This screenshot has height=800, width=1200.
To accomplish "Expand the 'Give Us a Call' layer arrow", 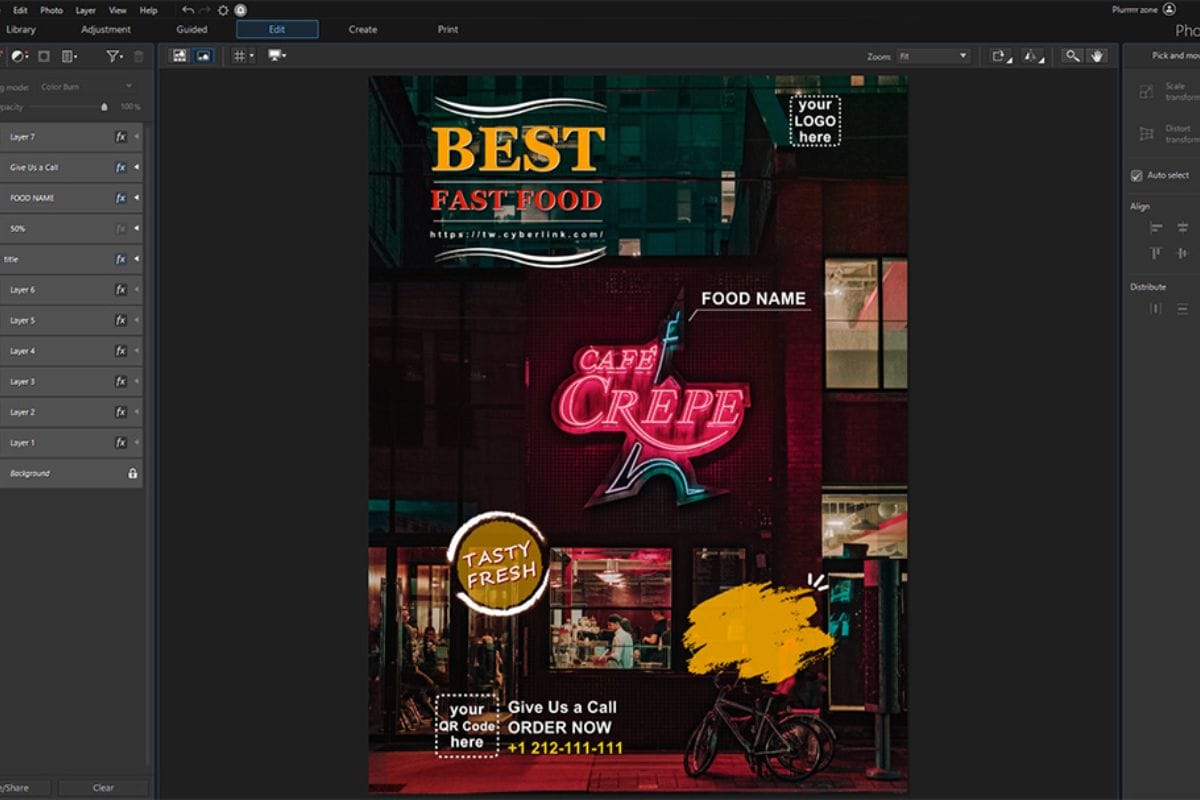I will [137, 168].
